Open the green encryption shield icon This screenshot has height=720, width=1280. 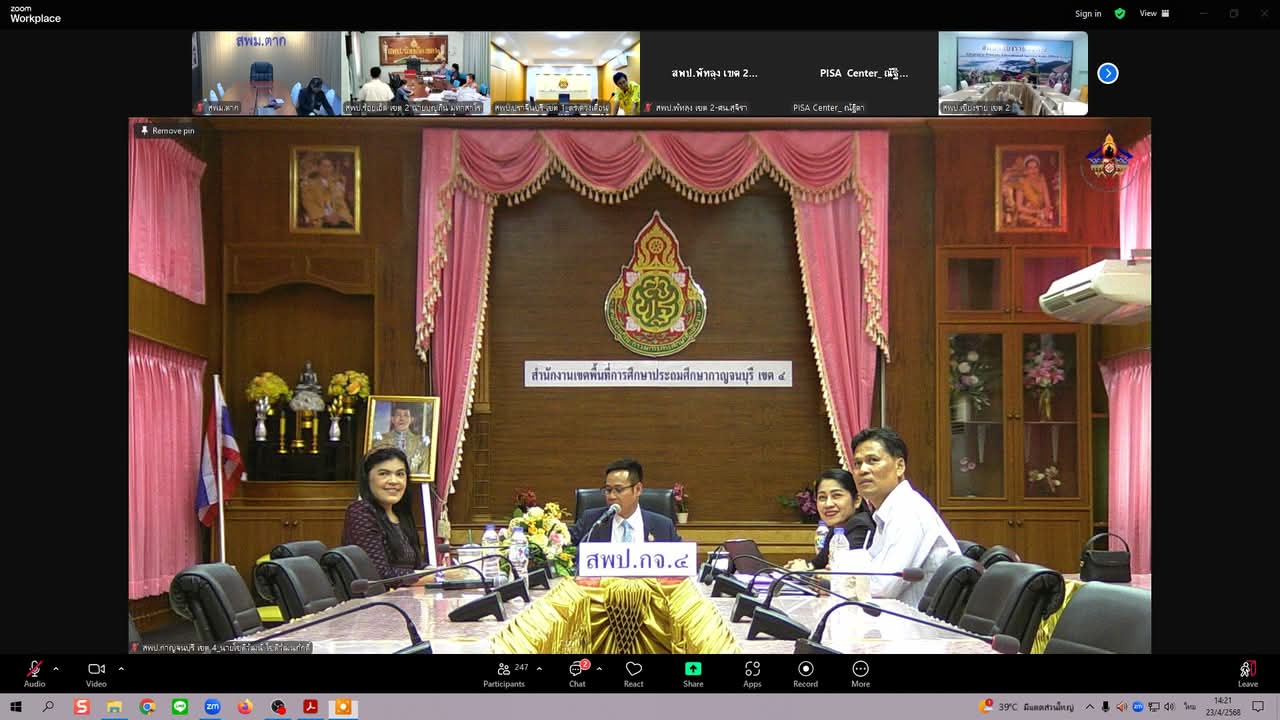pos(1120,13)
